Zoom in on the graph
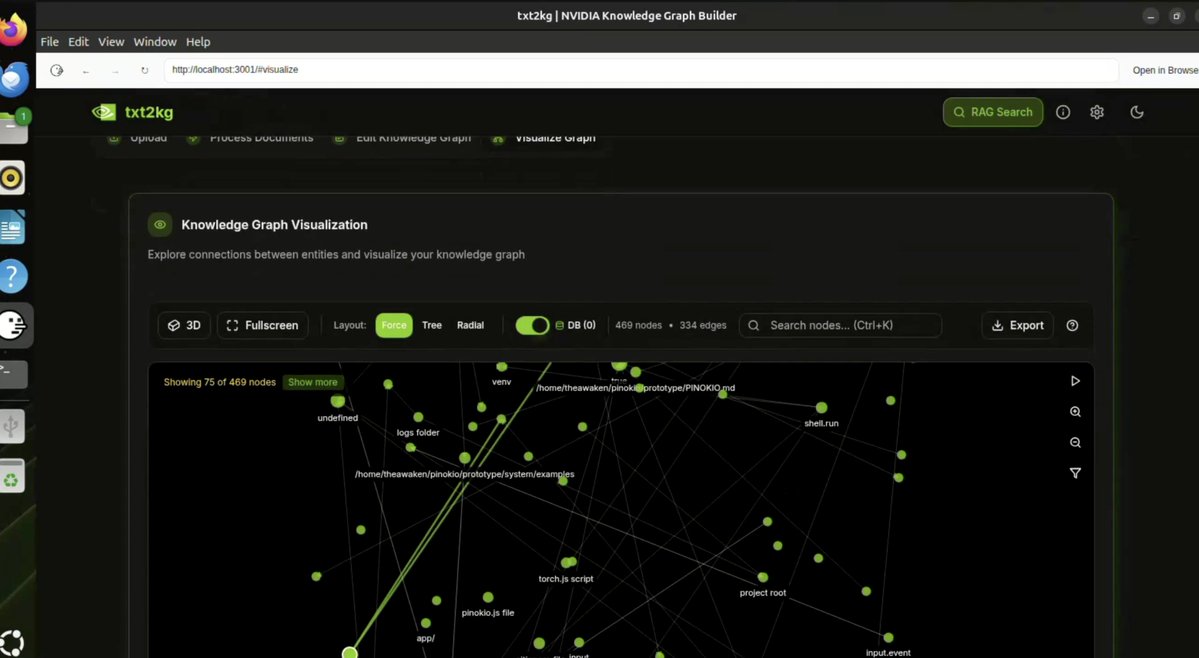This screenshot has width=1199, height=658. pos(1075,411)
